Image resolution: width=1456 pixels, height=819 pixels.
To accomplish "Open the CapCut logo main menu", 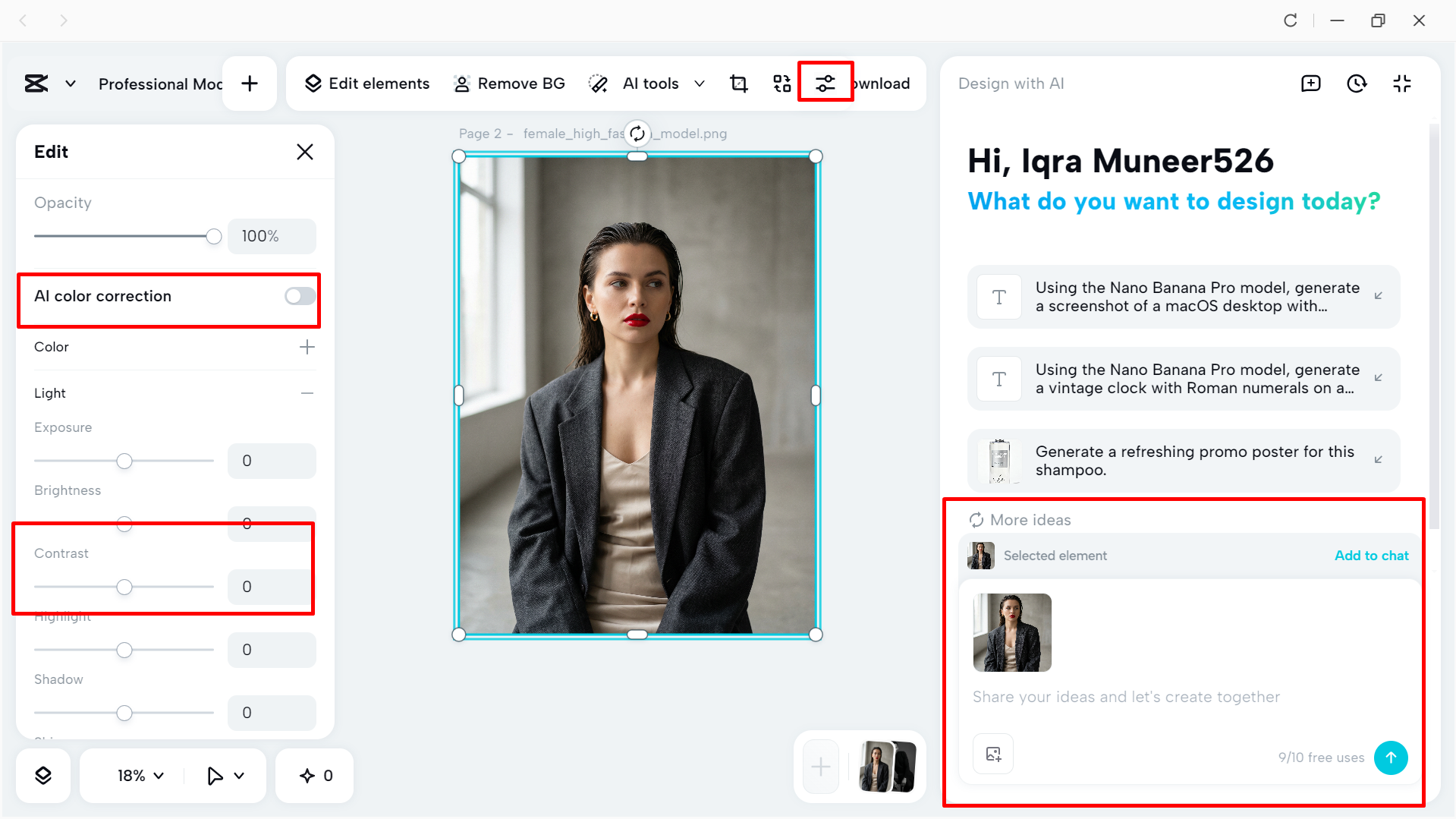I will tap(36, 83).
